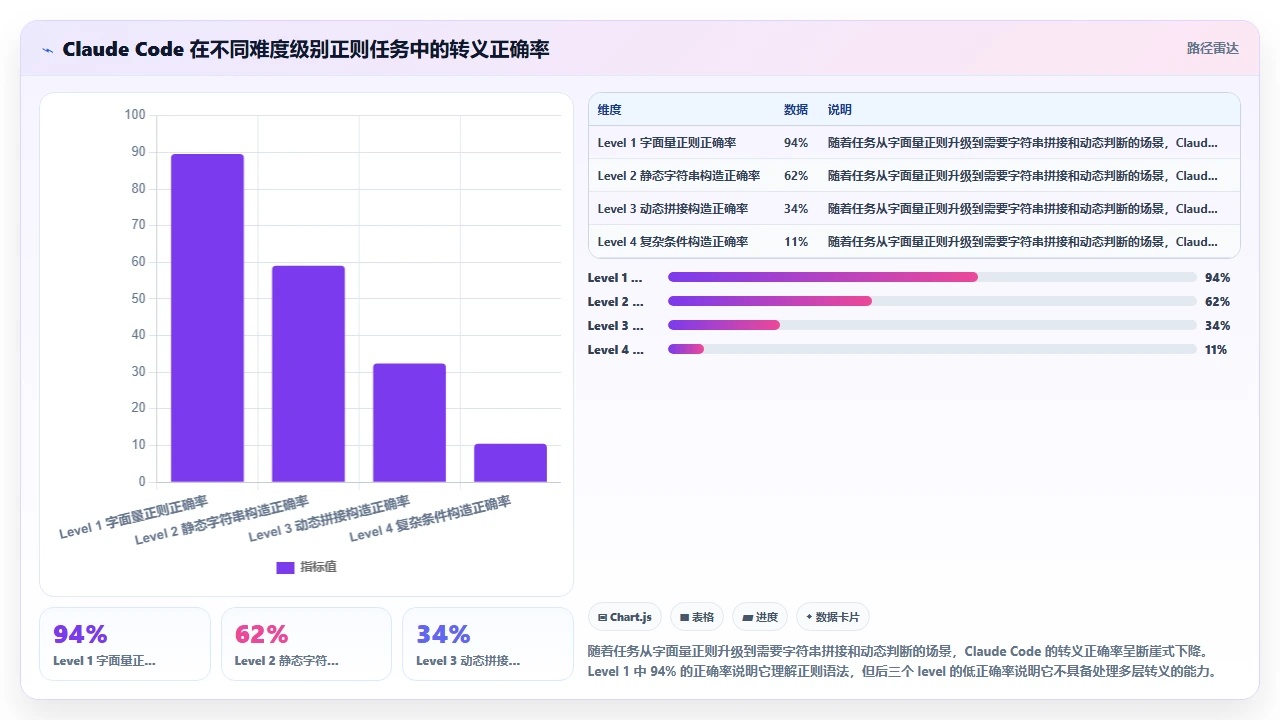The height and width of the screenshot is (720, 1280).
Task: Open the 34% Level 3 data card
Action: [x=488, y=644]
